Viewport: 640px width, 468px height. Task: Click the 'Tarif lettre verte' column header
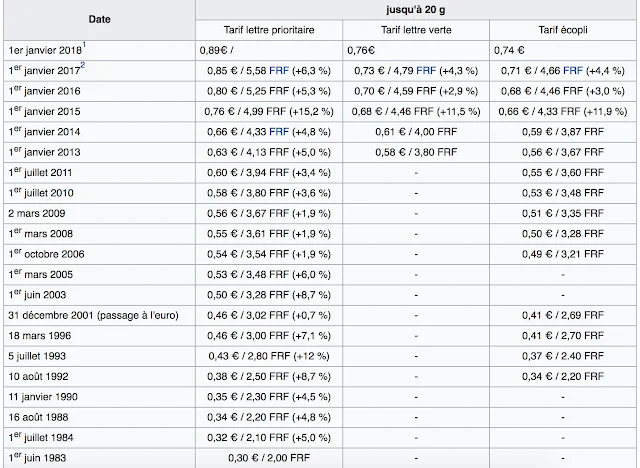[416, 30]
